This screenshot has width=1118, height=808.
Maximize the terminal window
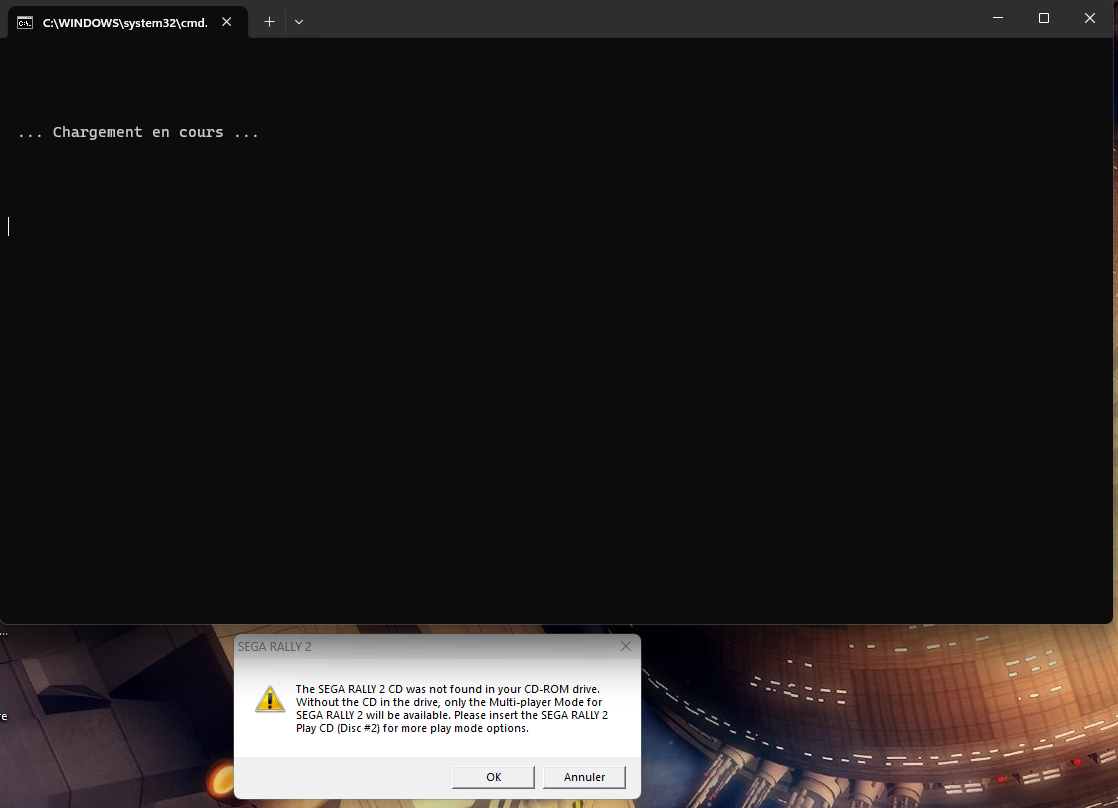[x=1044, y=19]
